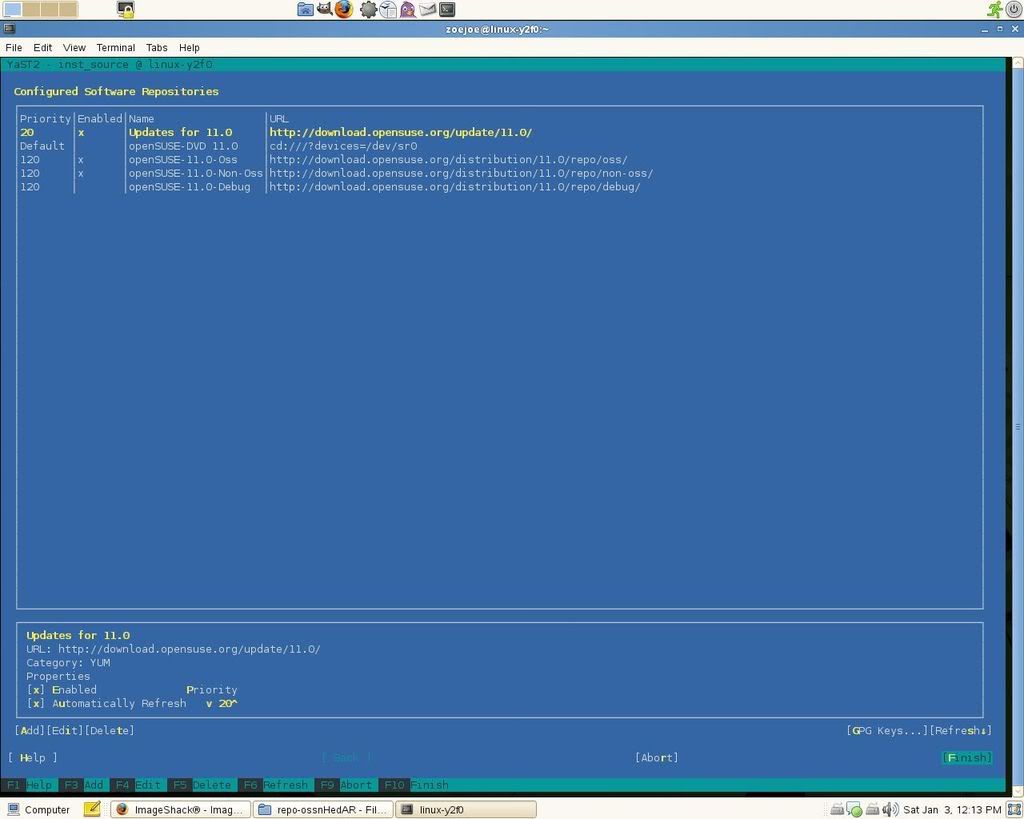The width and height of the screenshot is (1024, 819).
Task: Select the Updates for 11.0 repository row
Action: coord(500,133)
